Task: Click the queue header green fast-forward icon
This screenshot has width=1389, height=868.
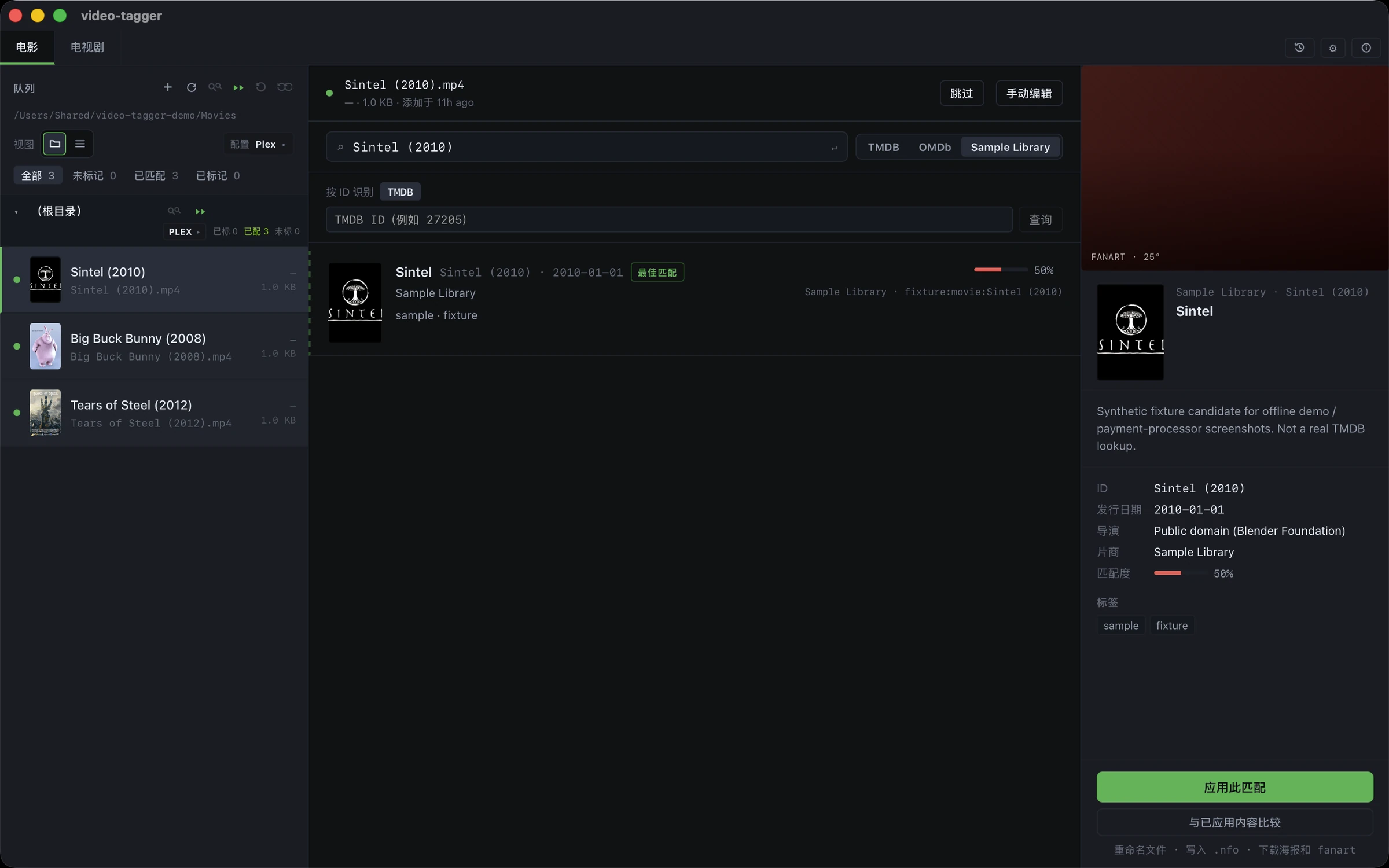Action: 238,87
